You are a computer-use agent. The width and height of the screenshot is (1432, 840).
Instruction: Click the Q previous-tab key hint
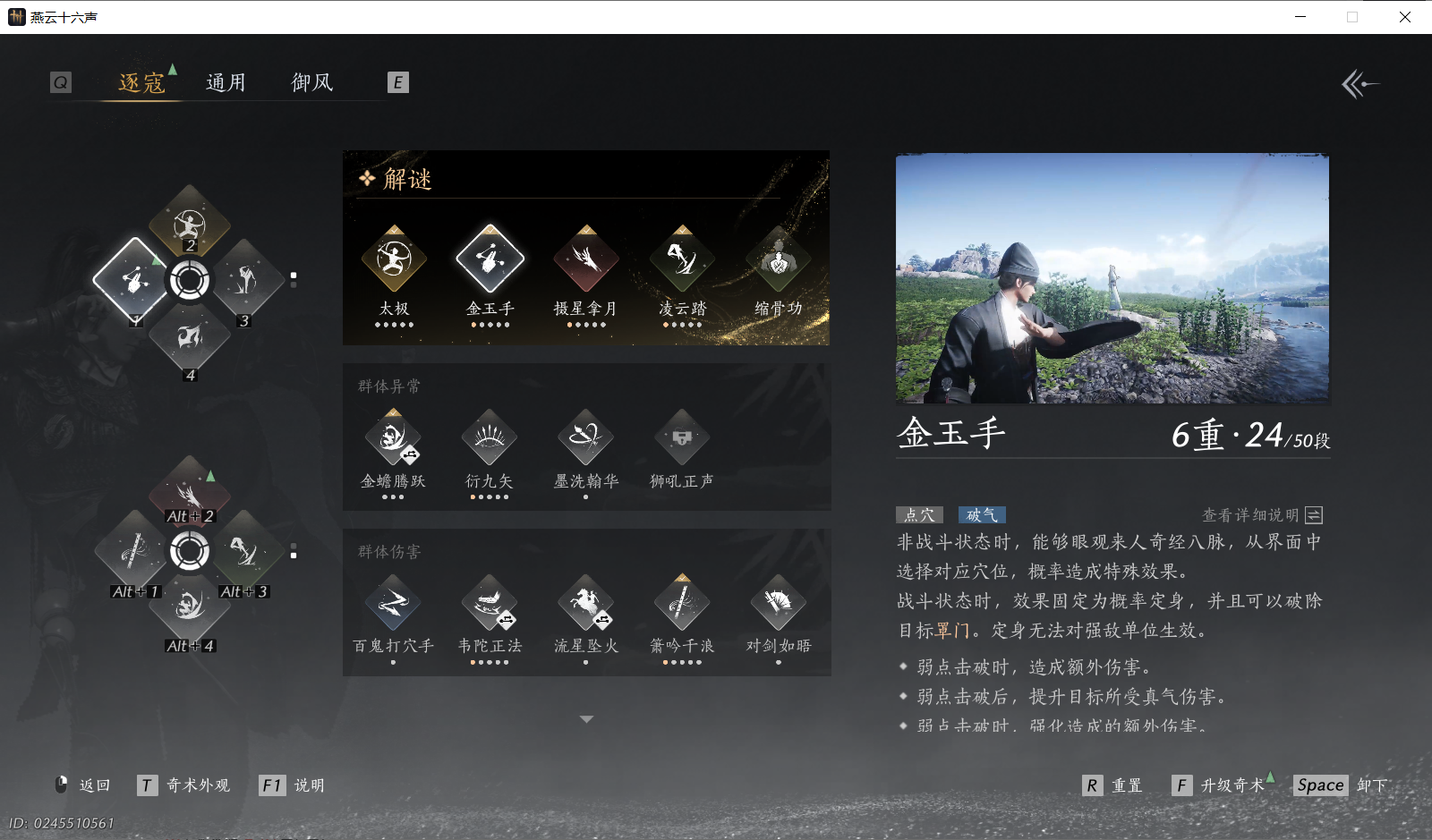[x=60, y=82]
